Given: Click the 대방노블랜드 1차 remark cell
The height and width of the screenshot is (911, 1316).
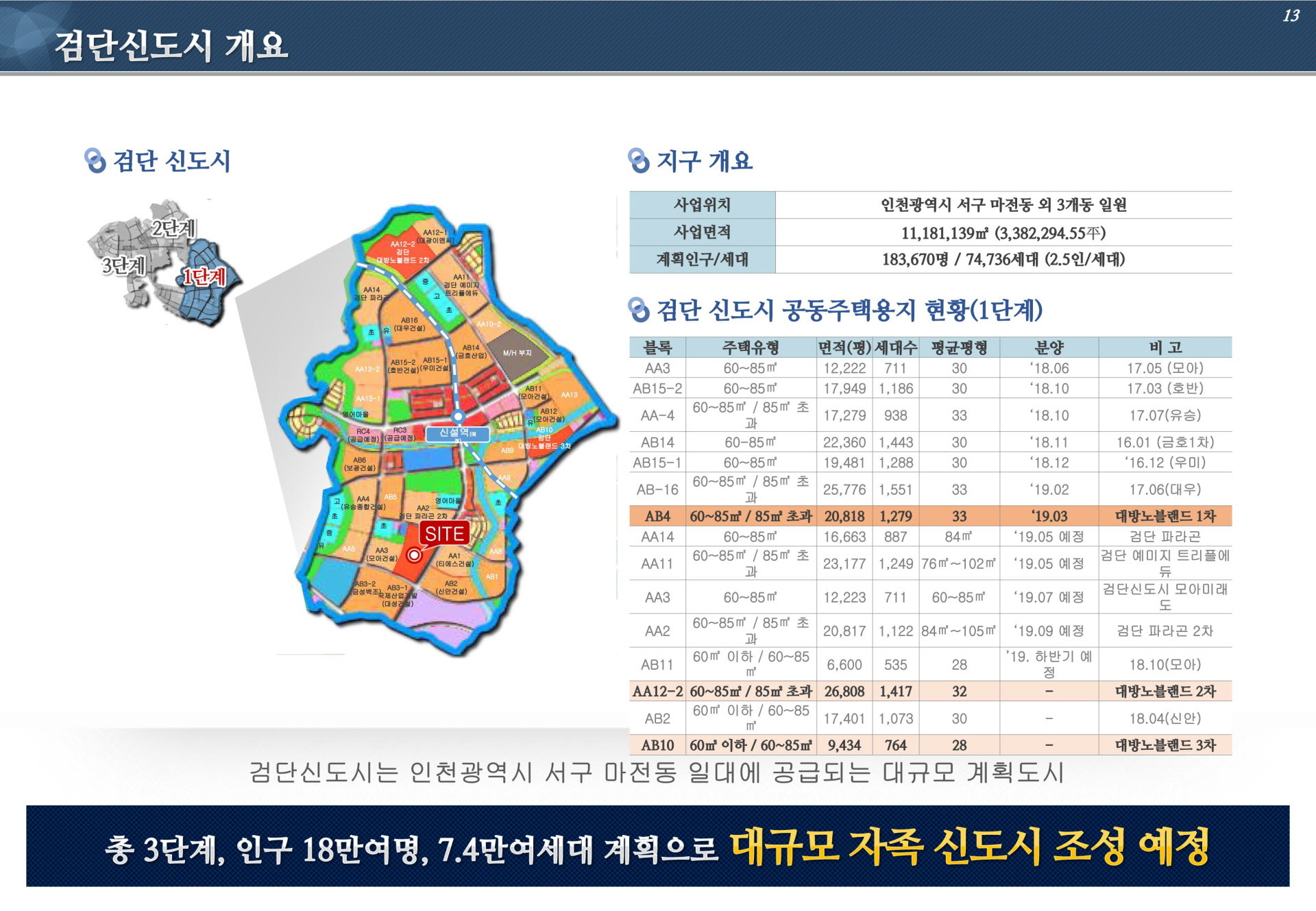Looking at the screenshot, I should [1165, 516].
